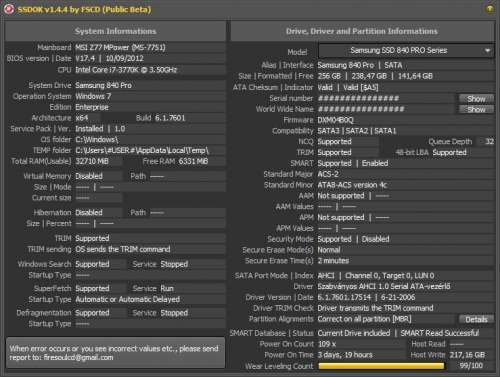This screenshot has width=500, height=377.
Task: Select the BIOS version V17.4 value
Action: 85,58
